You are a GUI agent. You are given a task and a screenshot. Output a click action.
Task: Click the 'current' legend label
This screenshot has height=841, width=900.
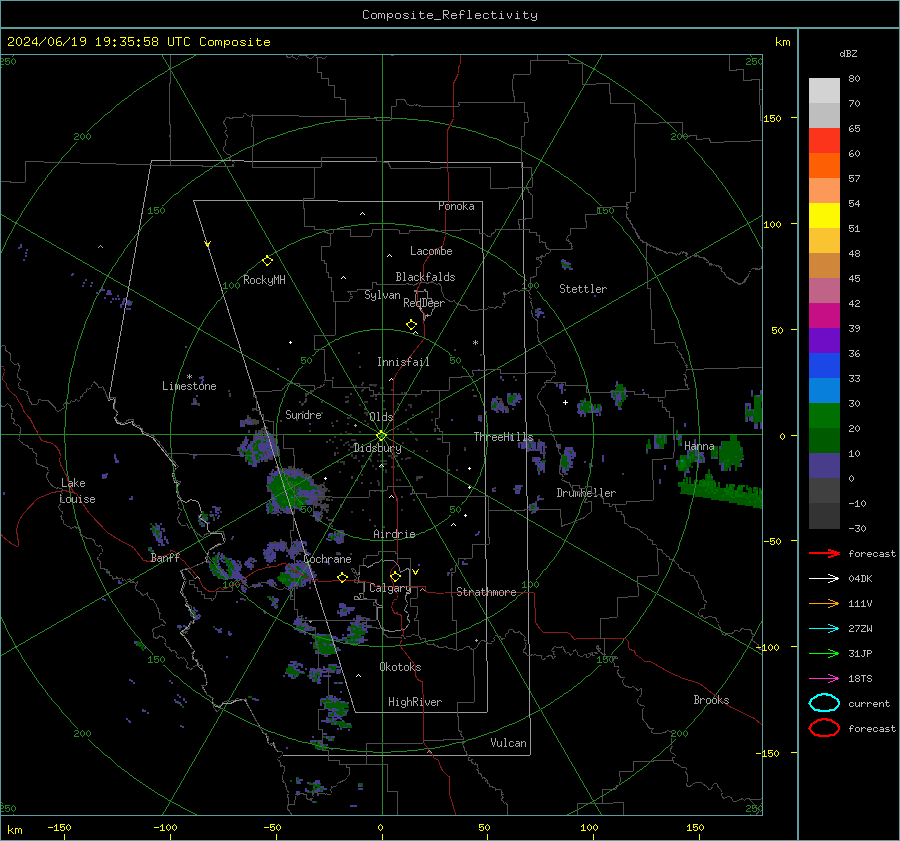coord(869,703)
